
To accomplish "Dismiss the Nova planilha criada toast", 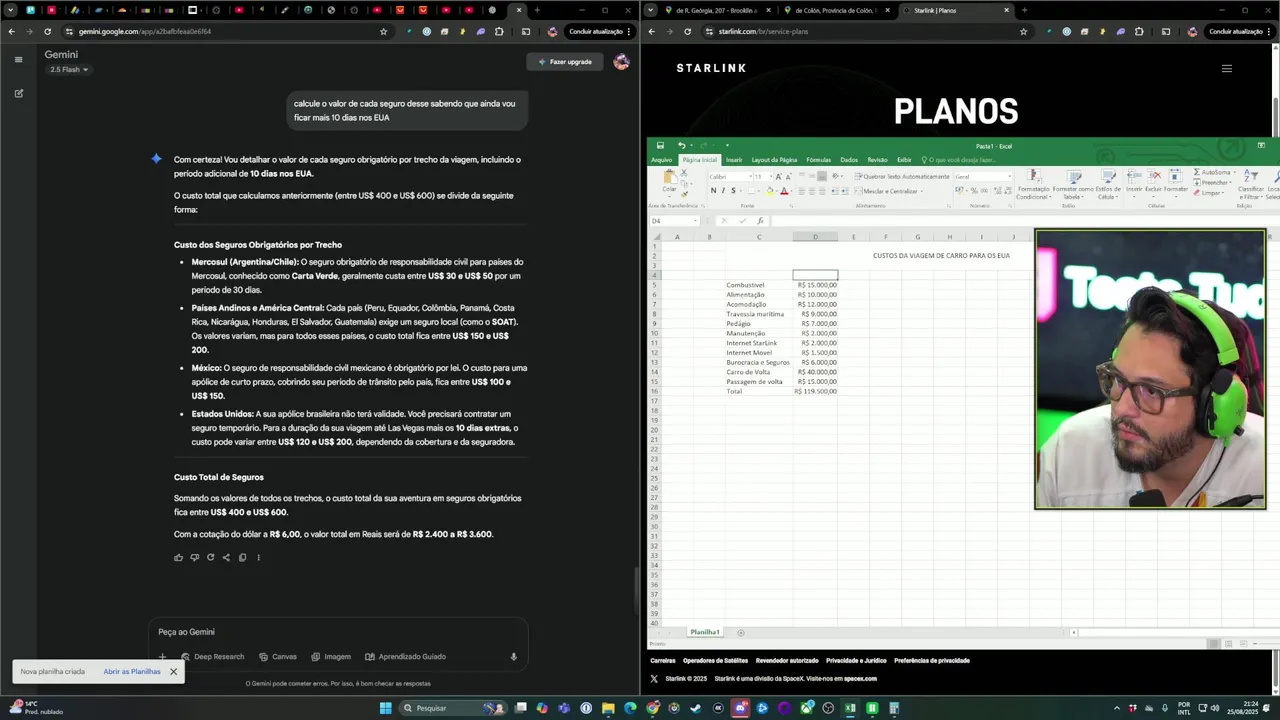I will pos(173,671).
